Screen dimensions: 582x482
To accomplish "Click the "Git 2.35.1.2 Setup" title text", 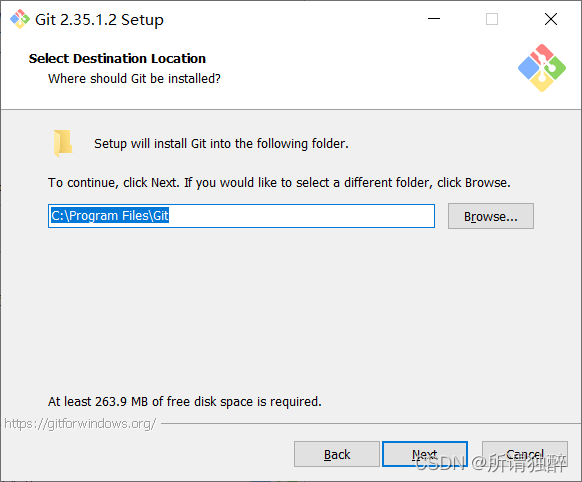I will (99, 20).
